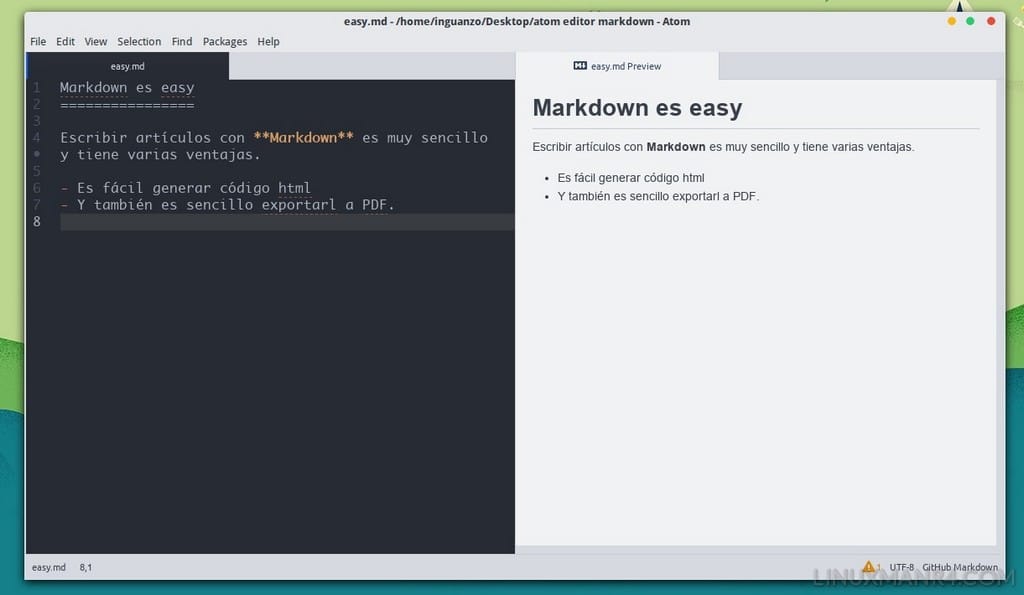Click the easy.md file name in status bar
1024x595 pixels.
pos(48,567)
